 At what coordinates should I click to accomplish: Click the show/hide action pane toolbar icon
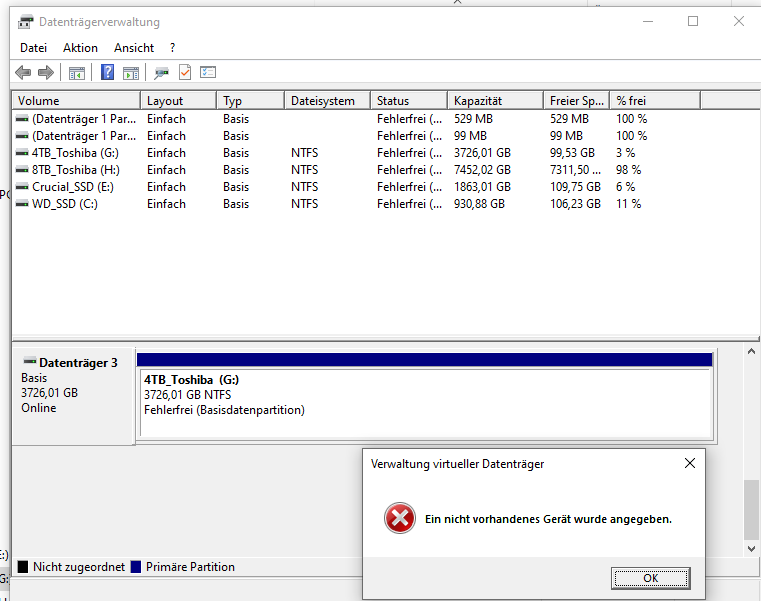click(131, 73)
